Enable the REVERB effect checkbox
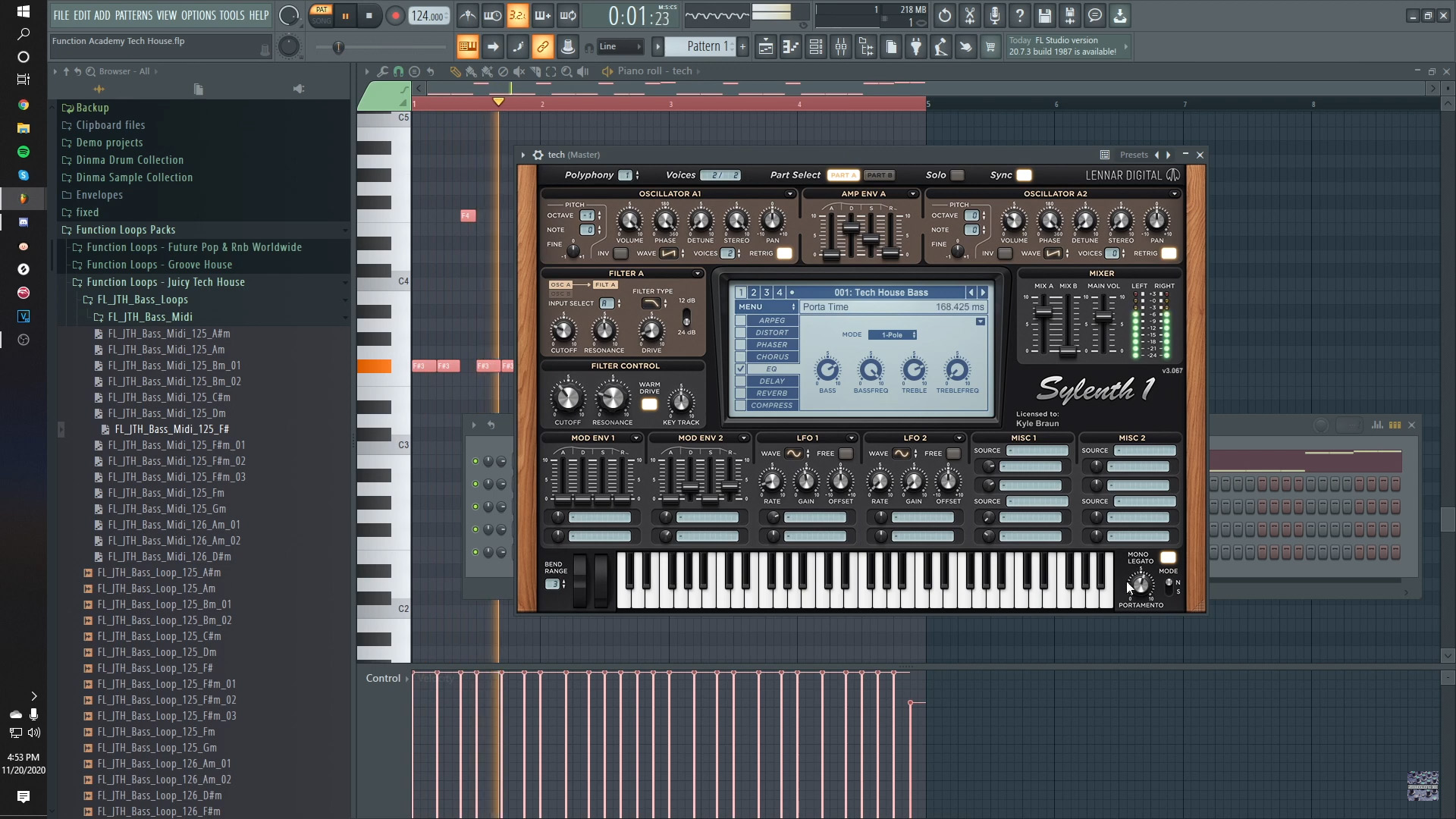The width and height of the screenshot is (1456, 819). pos(740,394)
